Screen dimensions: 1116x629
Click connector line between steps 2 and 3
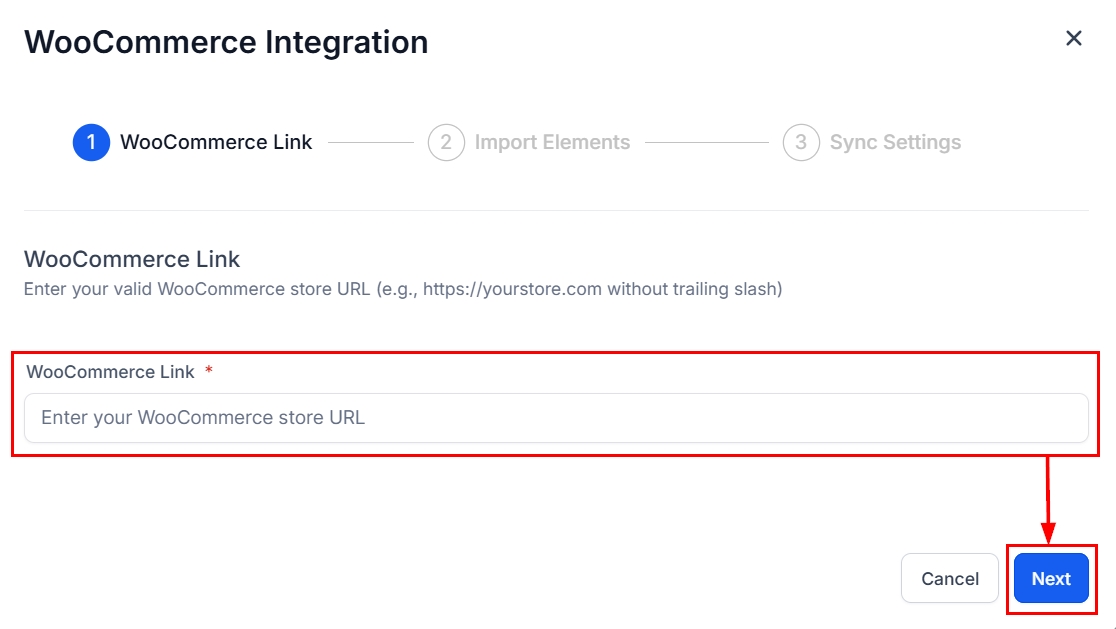coord(706,142)
